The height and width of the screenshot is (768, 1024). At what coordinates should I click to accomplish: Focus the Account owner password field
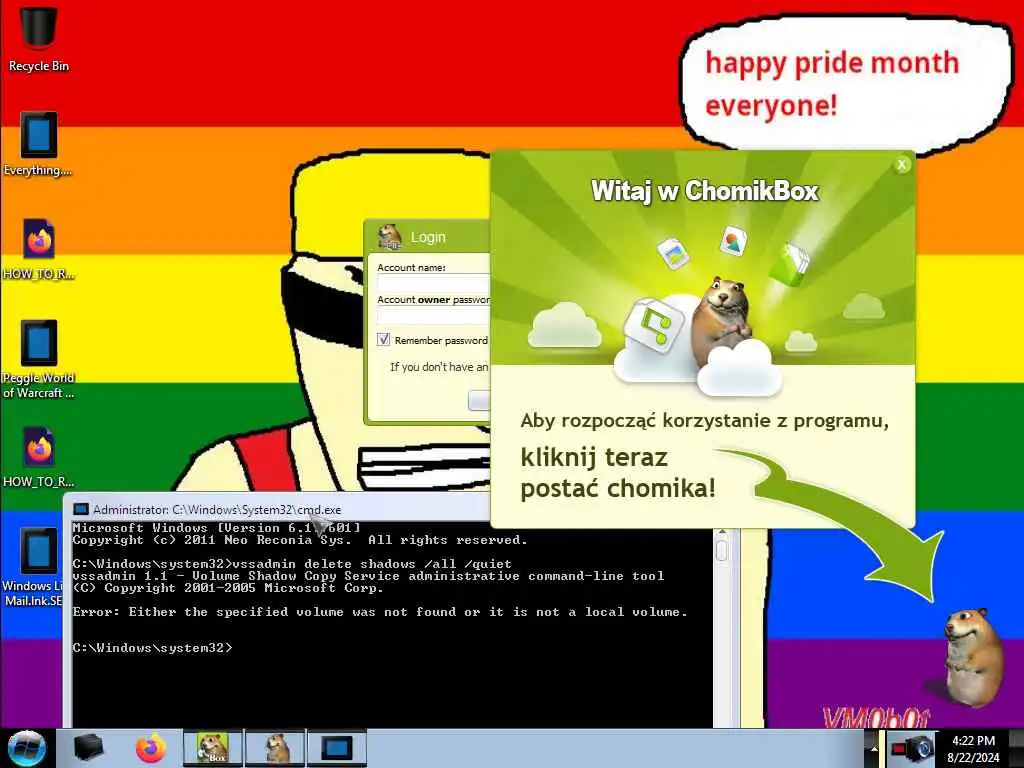[x=433, y=315]
